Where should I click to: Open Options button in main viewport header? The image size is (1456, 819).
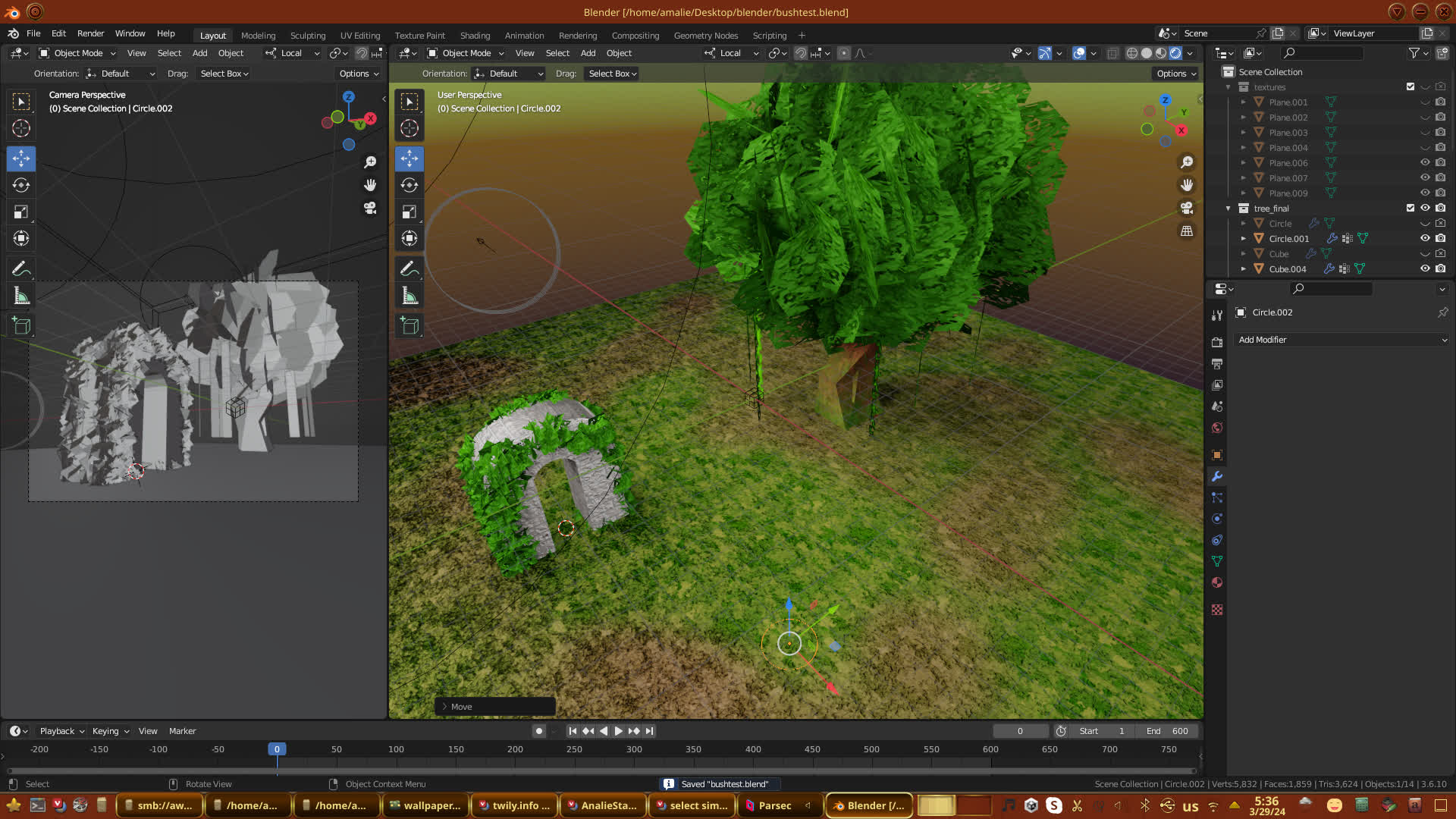[x=1176, y=74]
